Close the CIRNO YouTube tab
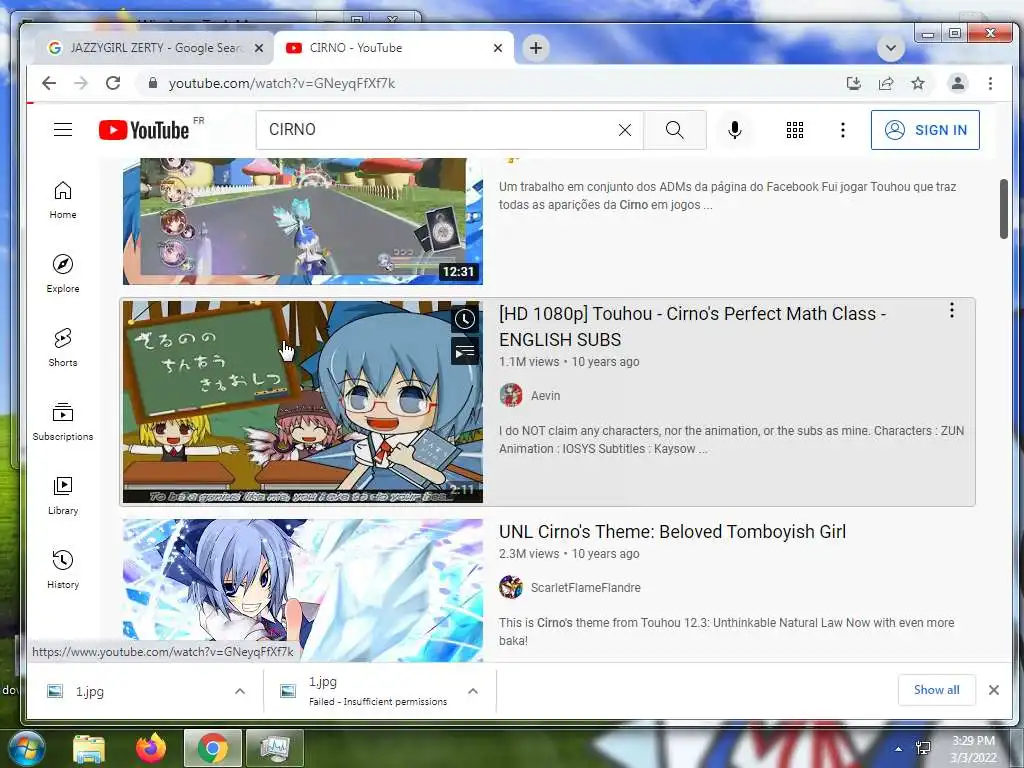The height and width of the screenshot is (768, 1024). pos(498,48)
